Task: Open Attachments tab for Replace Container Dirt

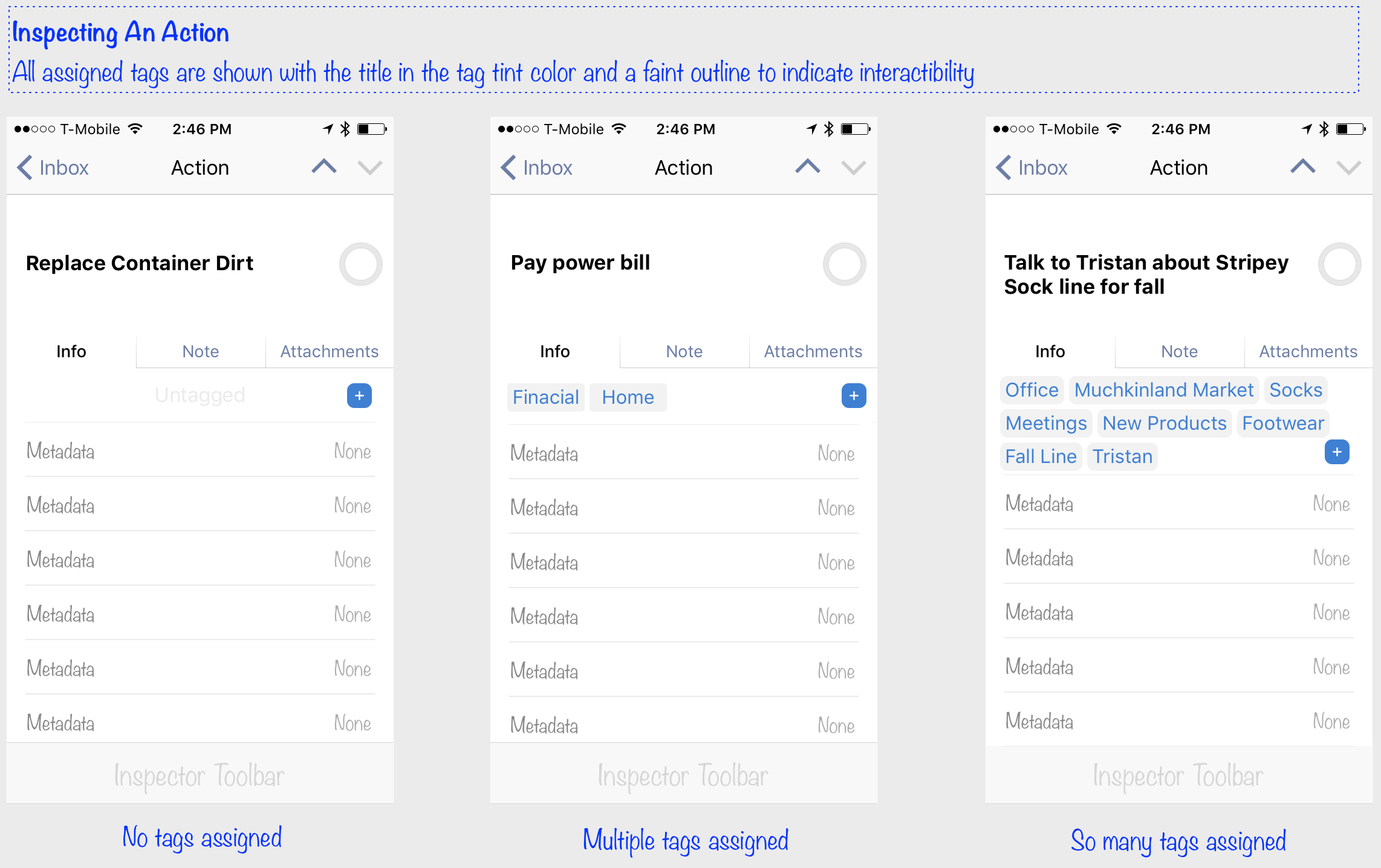Action: [330, 351]
